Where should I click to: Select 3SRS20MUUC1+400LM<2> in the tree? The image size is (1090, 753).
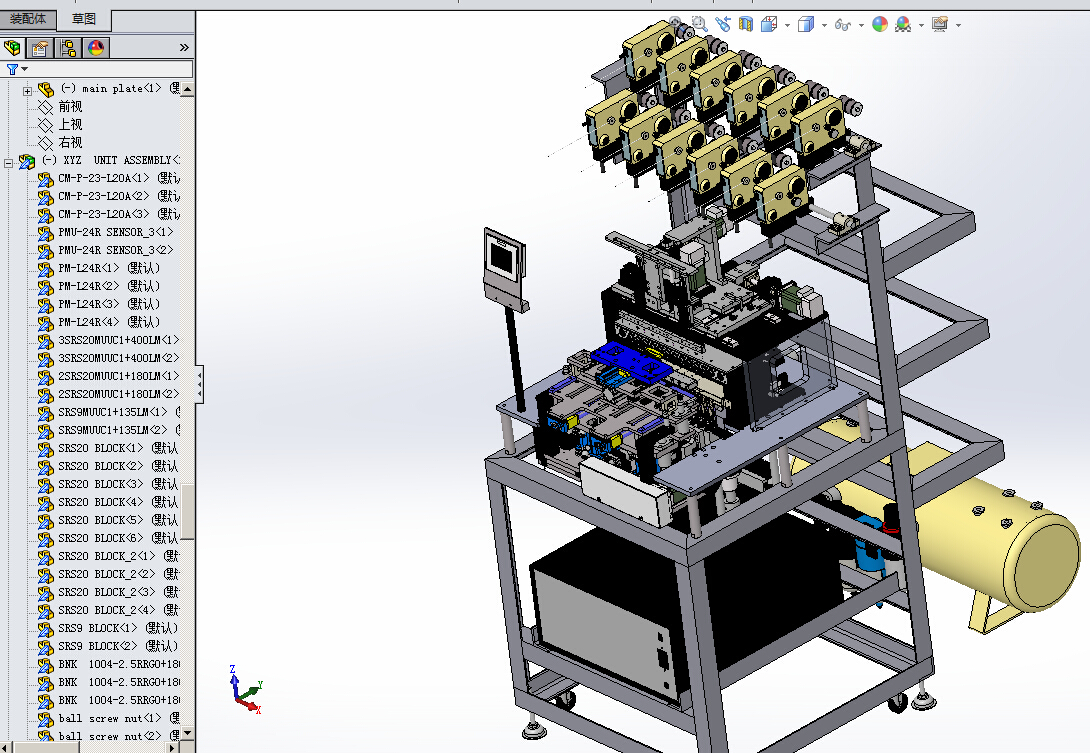pos(119,359)
